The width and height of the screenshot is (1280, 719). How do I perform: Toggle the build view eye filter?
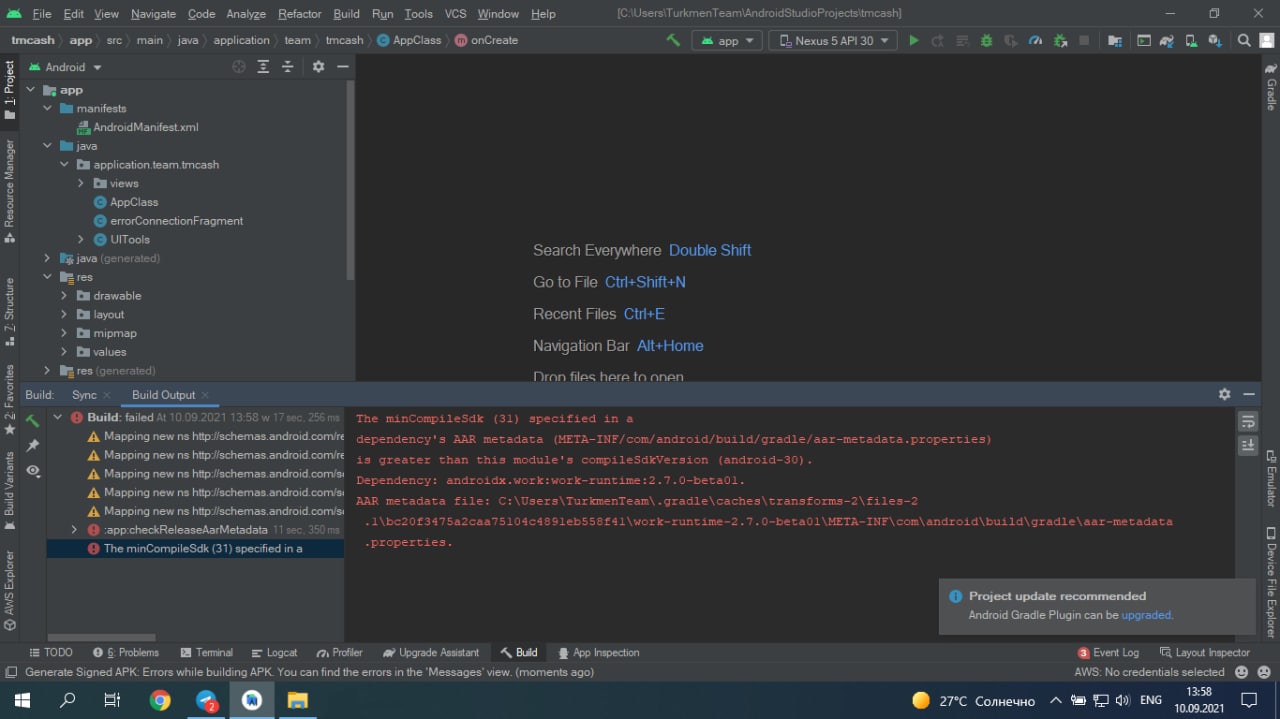point(33,470)
